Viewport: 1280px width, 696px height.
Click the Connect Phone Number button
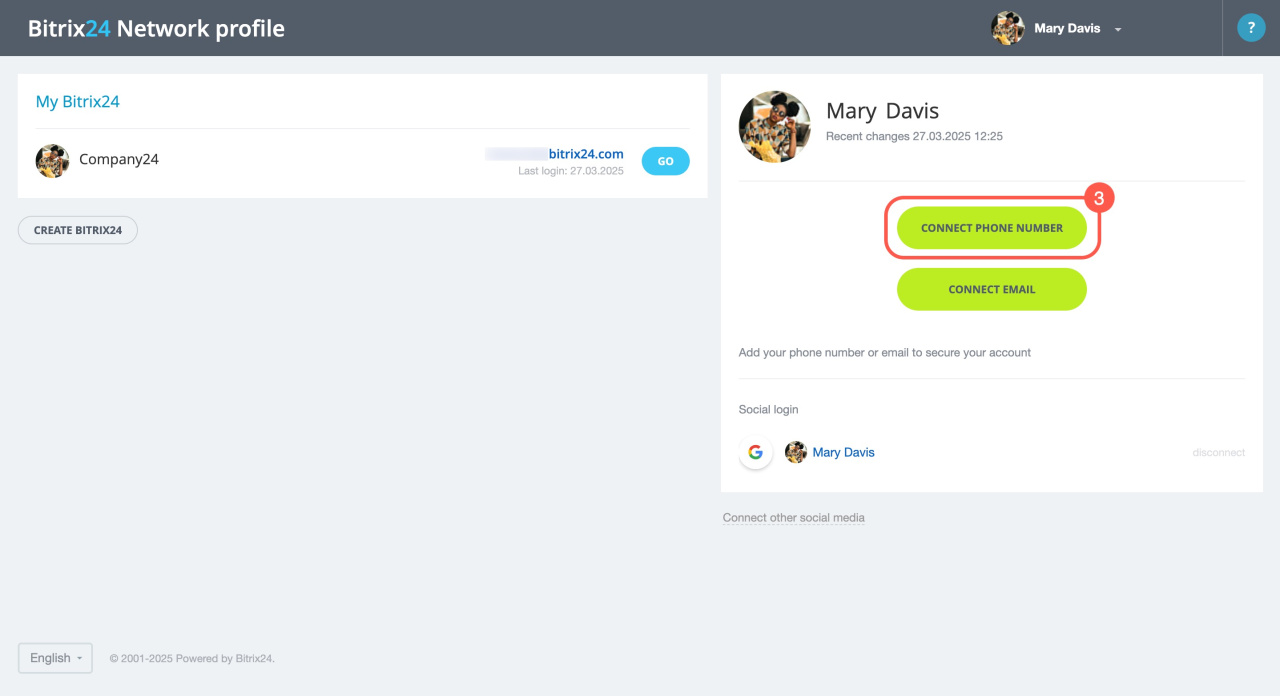[x=992, y=228]
